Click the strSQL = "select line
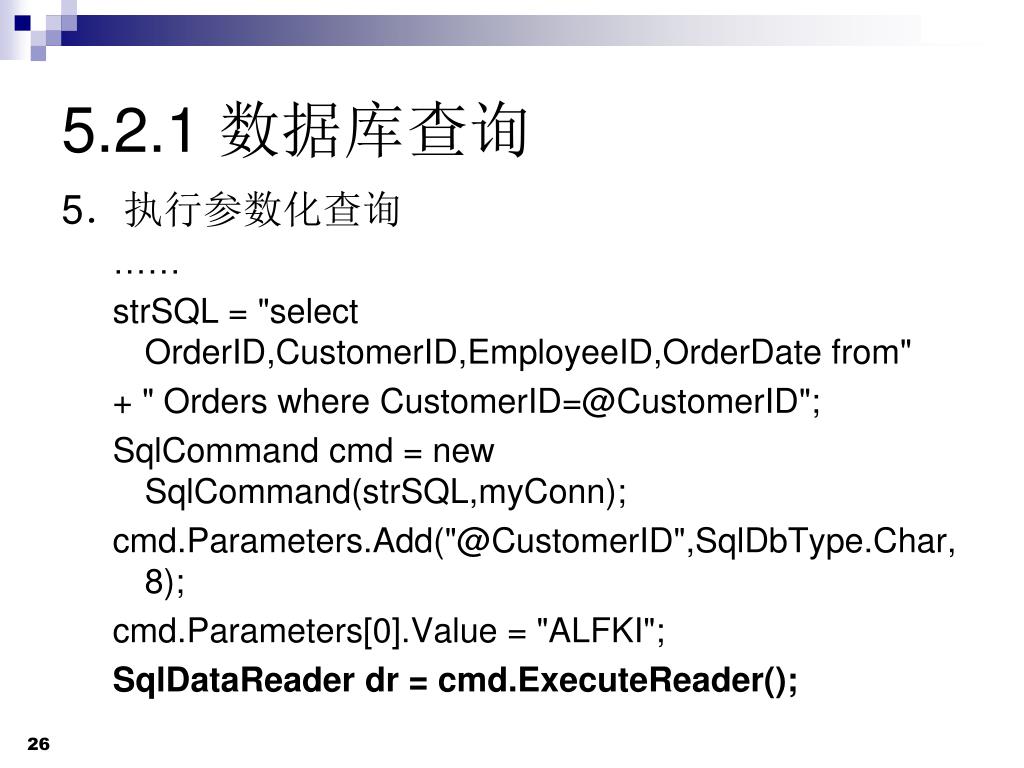 [x=235, y=312]
